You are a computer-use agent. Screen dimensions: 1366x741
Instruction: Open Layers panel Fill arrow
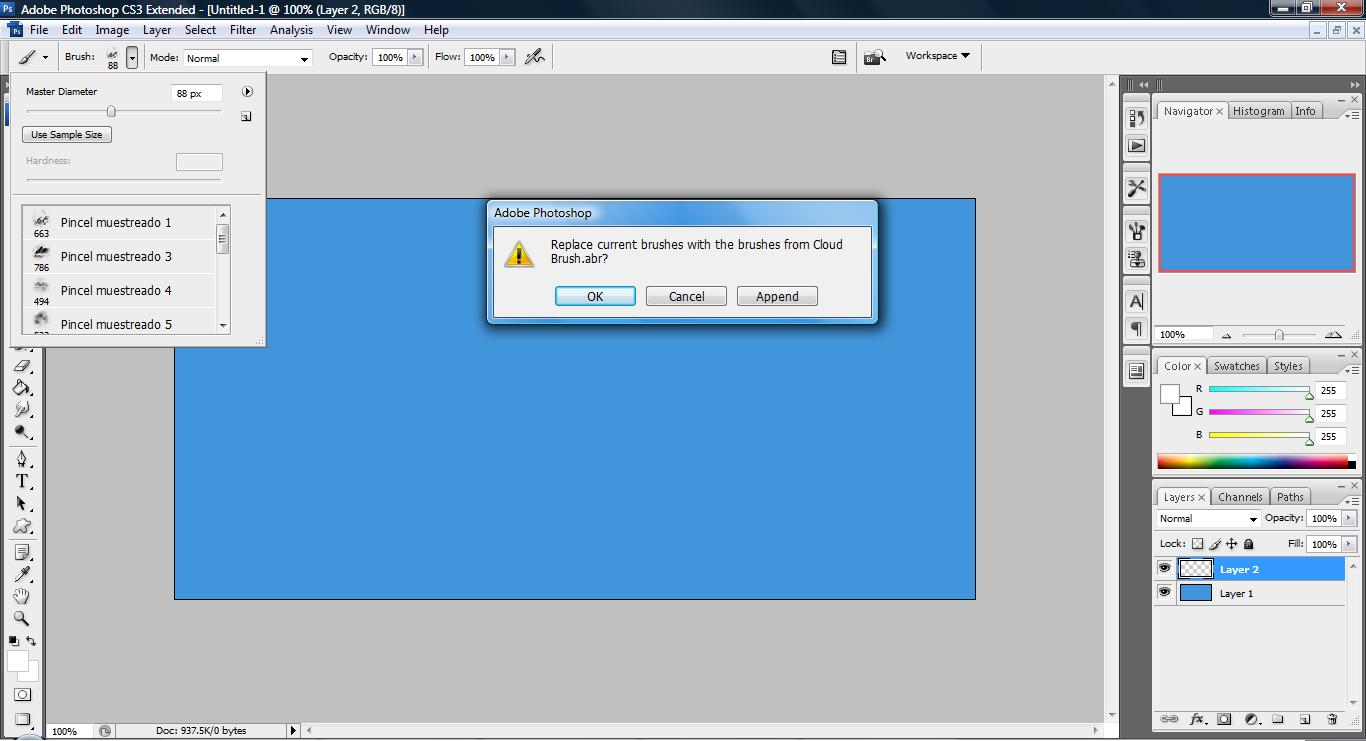pos(1348,544)
